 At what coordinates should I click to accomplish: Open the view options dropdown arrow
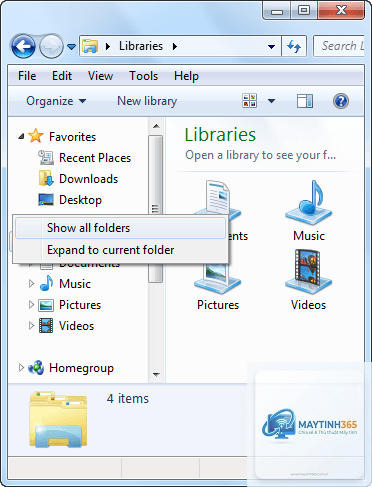tap(271, 101)
